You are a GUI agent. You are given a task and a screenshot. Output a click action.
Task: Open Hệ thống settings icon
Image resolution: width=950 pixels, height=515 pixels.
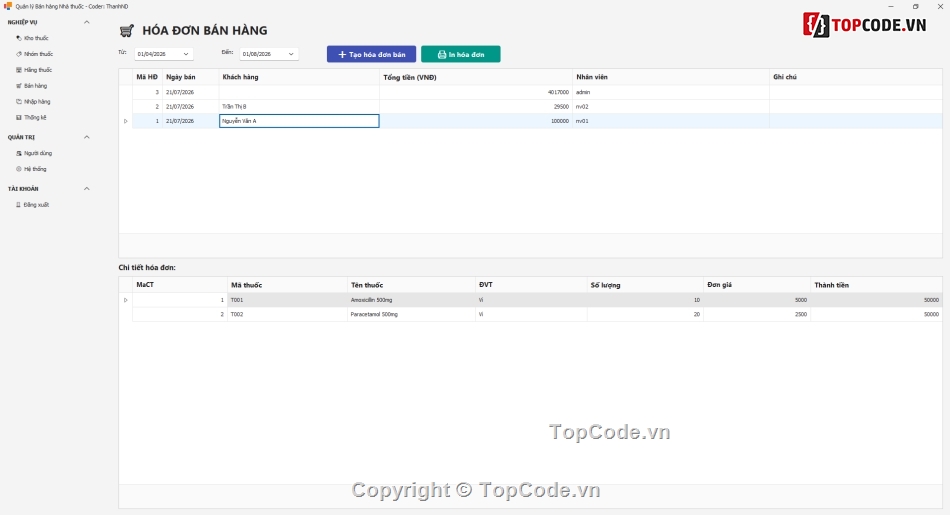pyautogui.click(x=19, y=169)
